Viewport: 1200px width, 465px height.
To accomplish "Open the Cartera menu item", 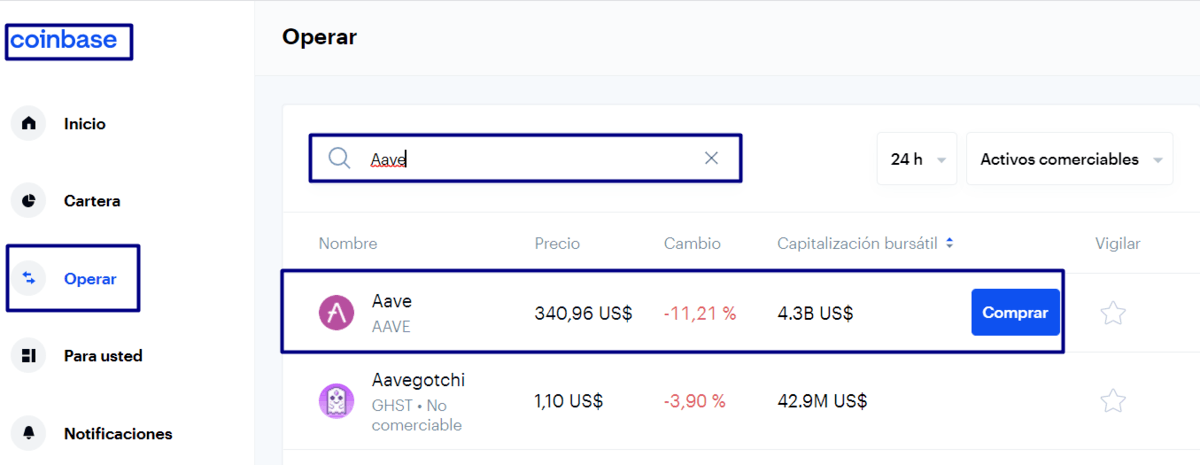I will click(92, 201).
